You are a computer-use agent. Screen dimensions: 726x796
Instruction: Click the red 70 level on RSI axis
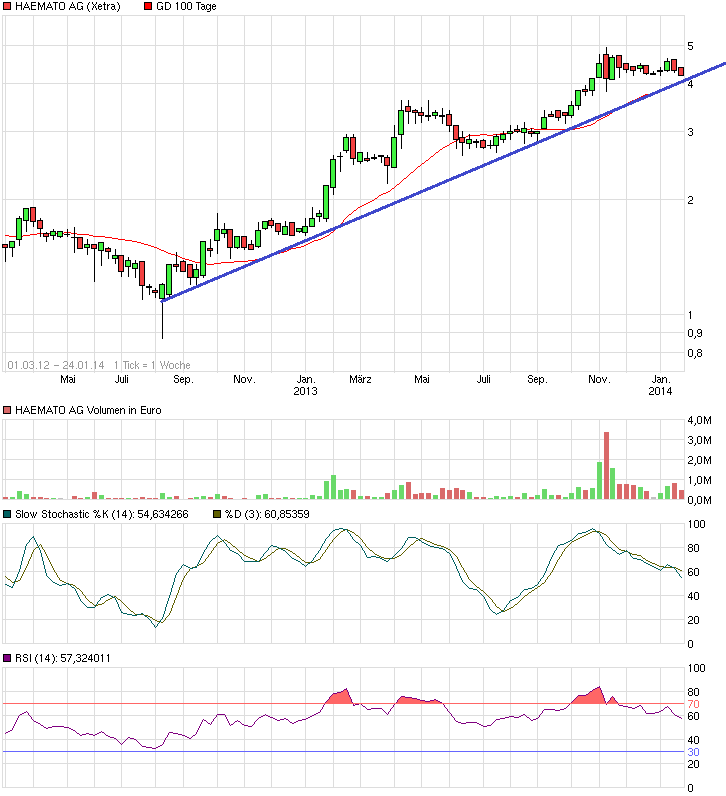click(x=691, y=704)
